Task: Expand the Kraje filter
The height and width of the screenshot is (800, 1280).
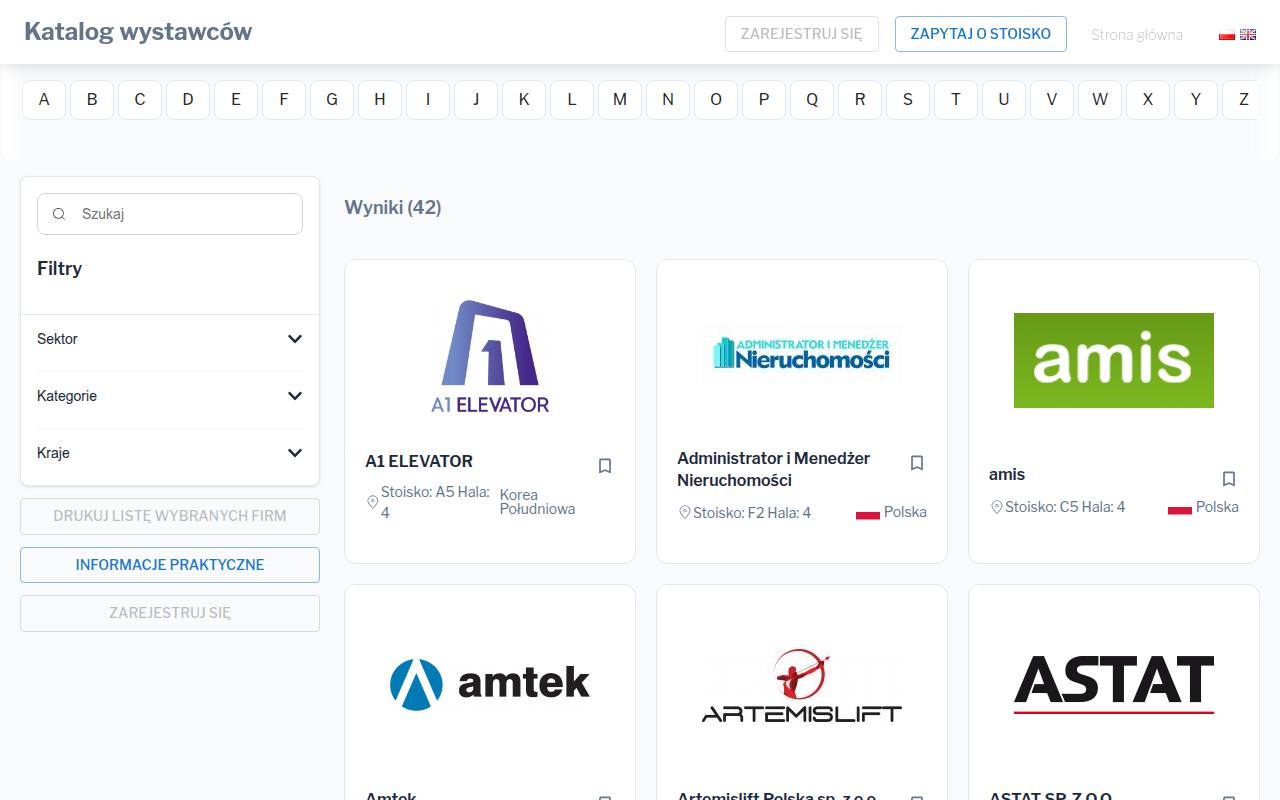Action: point(170,453)
